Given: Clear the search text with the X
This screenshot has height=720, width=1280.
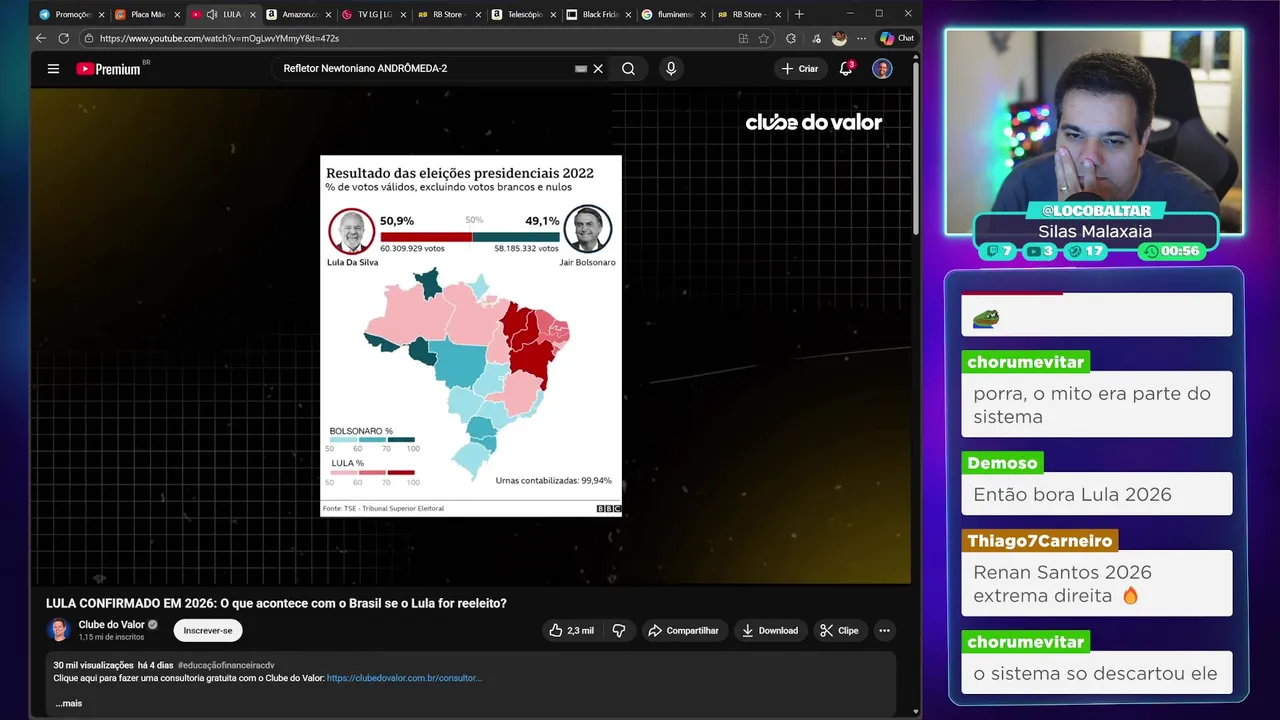Looking at the screenshot, I should (598, 69).
